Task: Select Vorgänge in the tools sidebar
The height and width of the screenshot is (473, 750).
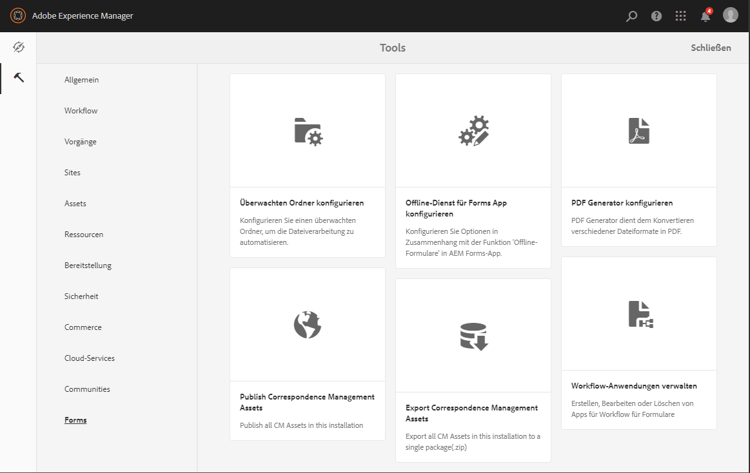Action: pyautogui.click(x=80, y=142)
